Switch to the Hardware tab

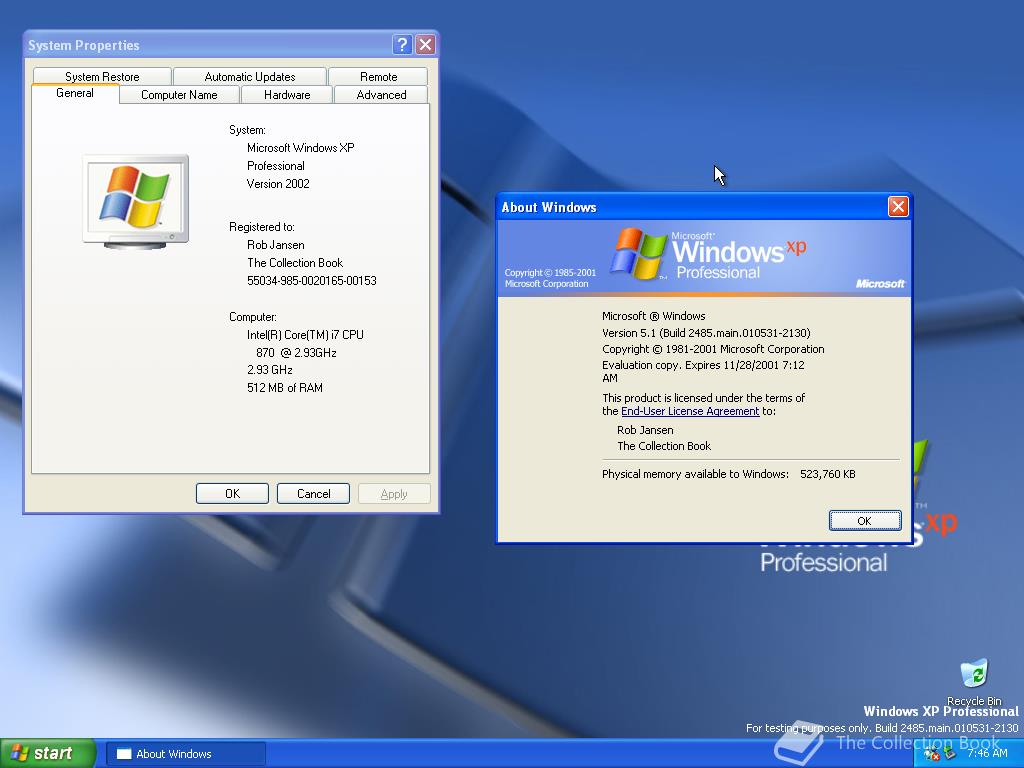click(x=287, y=95)
